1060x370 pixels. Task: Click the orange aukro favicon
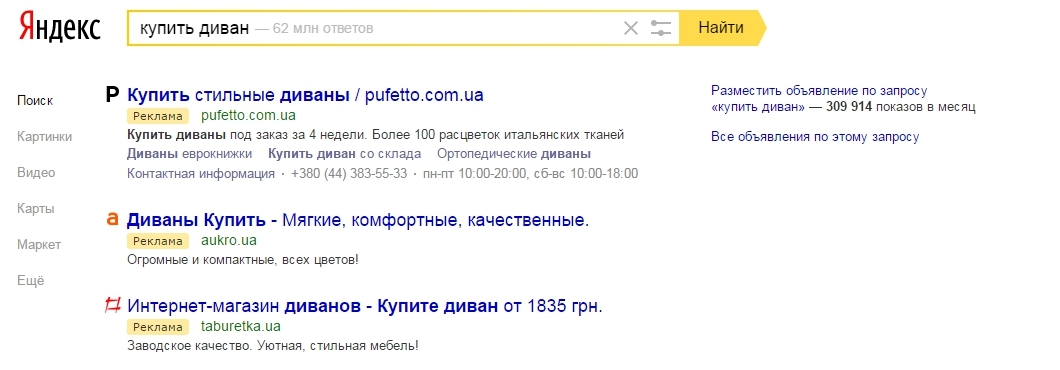click(113, 219)
